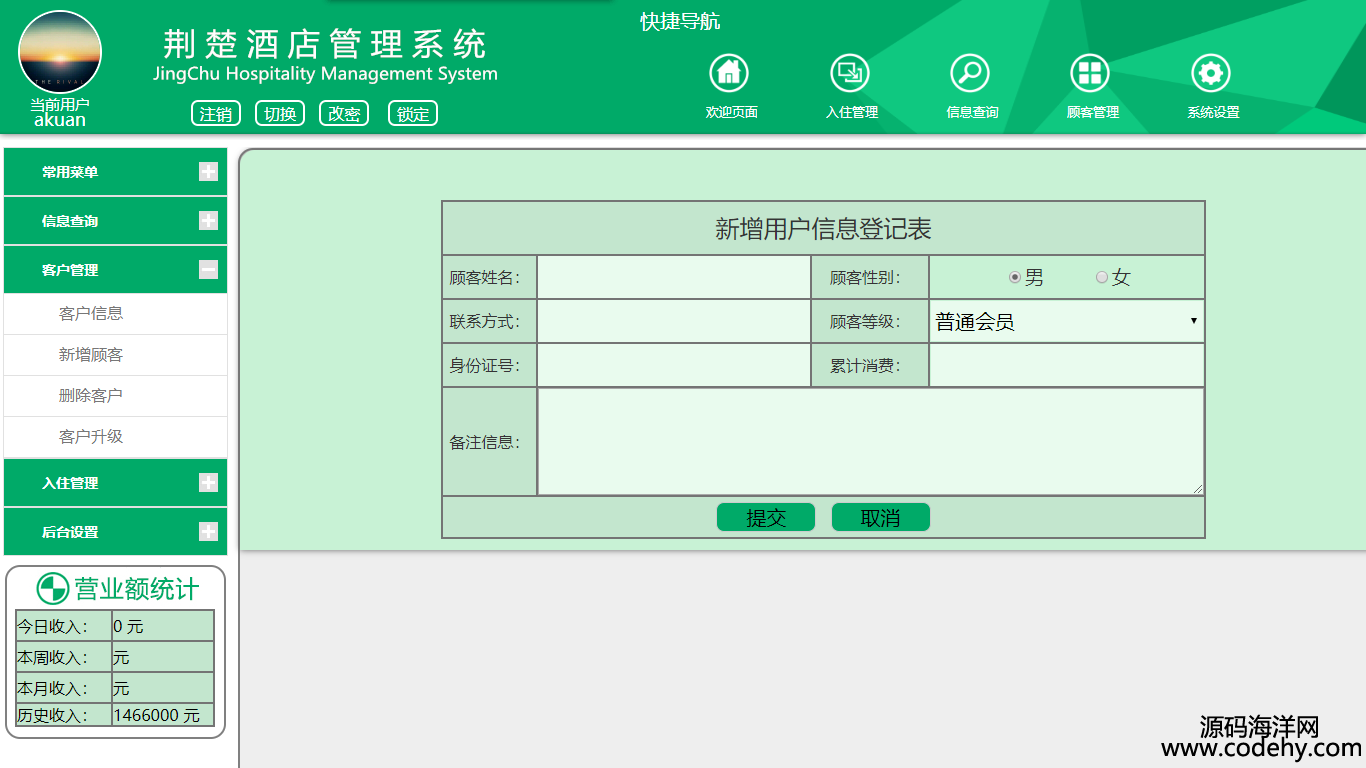Screen dimensions: 1366x768
Task: Submit the form with 提交
Action: [x=766, y=517]
